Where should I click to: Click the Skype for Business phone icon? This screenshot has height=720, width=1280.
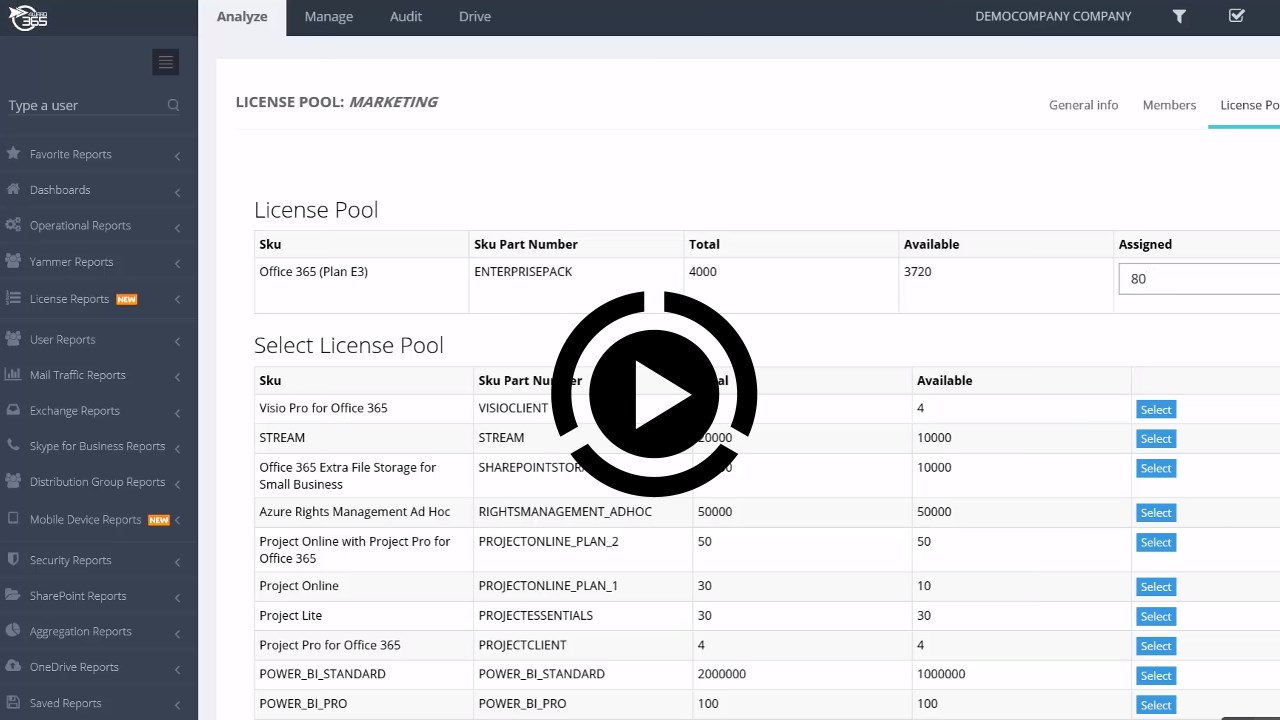pyautogui.click(x=13, y=446)
